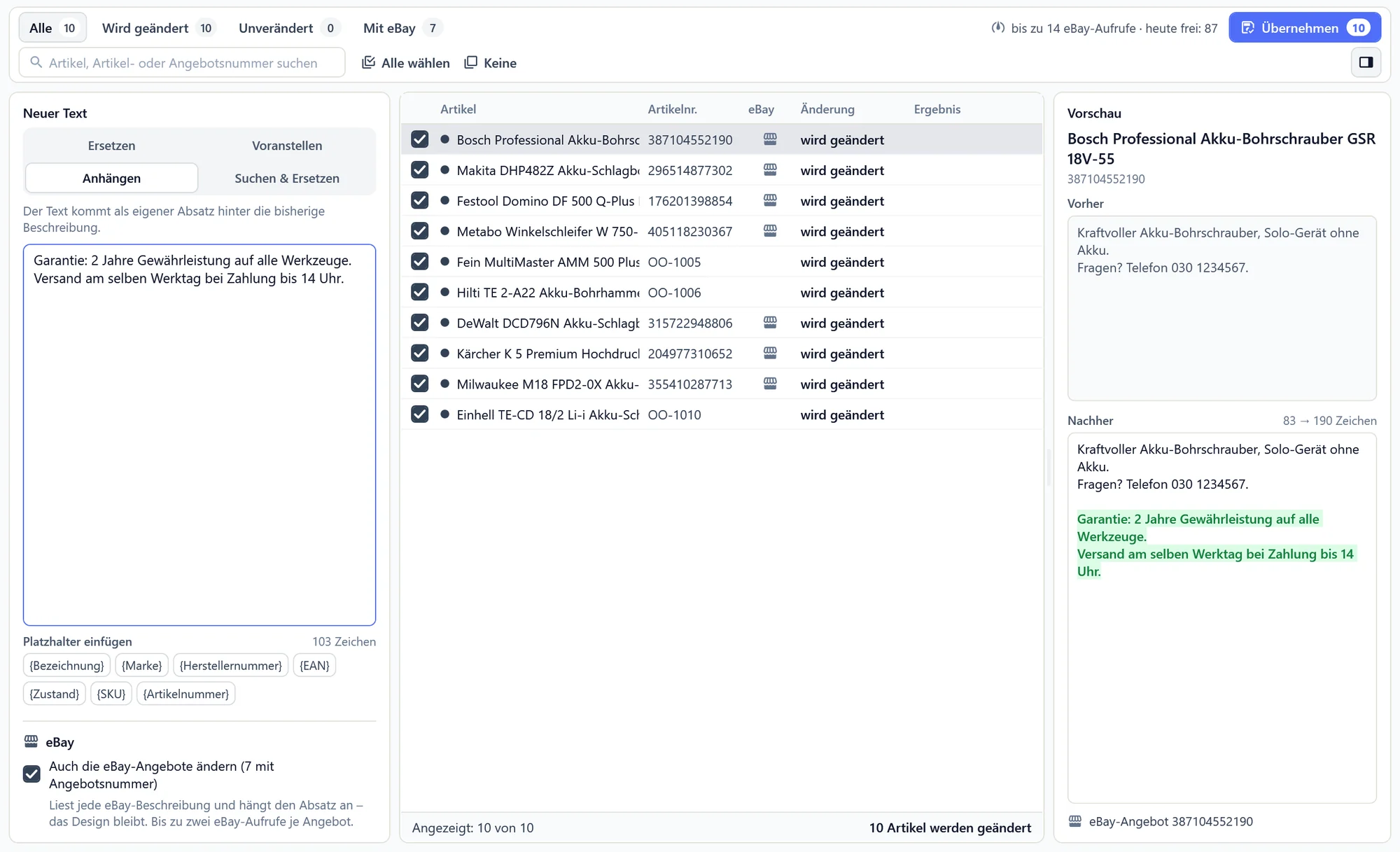Image resolution: width=1400 pixels, height=852 pixels.
Task: Select the Anhängen mode
Action: 112,179
